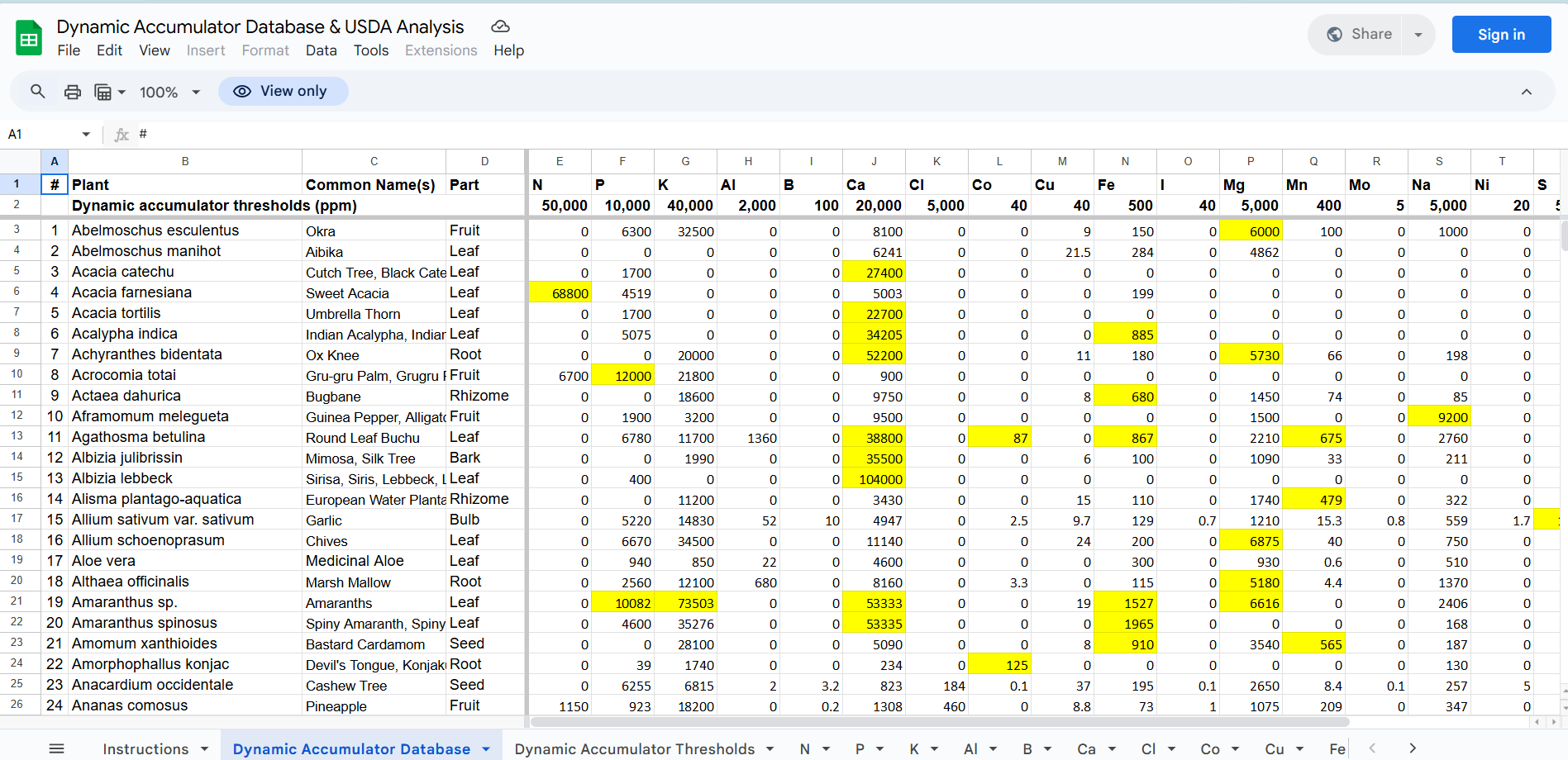Viewport: 1568px width, 760px height.
Task: Open the 100% zoom dropdown
Action: (x=169, y=92)
